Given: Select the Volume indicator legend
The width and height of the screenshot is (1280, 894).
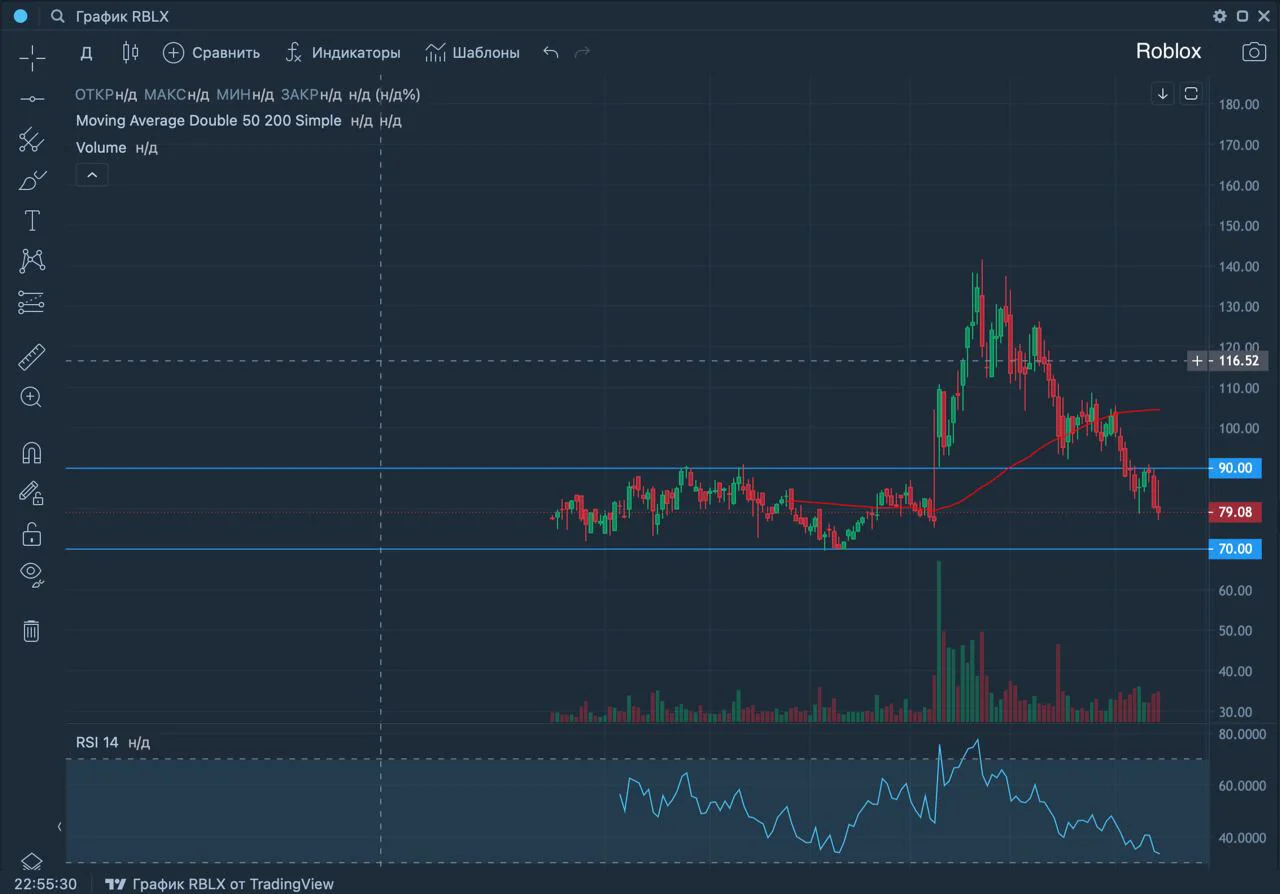Looking at the screenshot, I should [101, 148].
